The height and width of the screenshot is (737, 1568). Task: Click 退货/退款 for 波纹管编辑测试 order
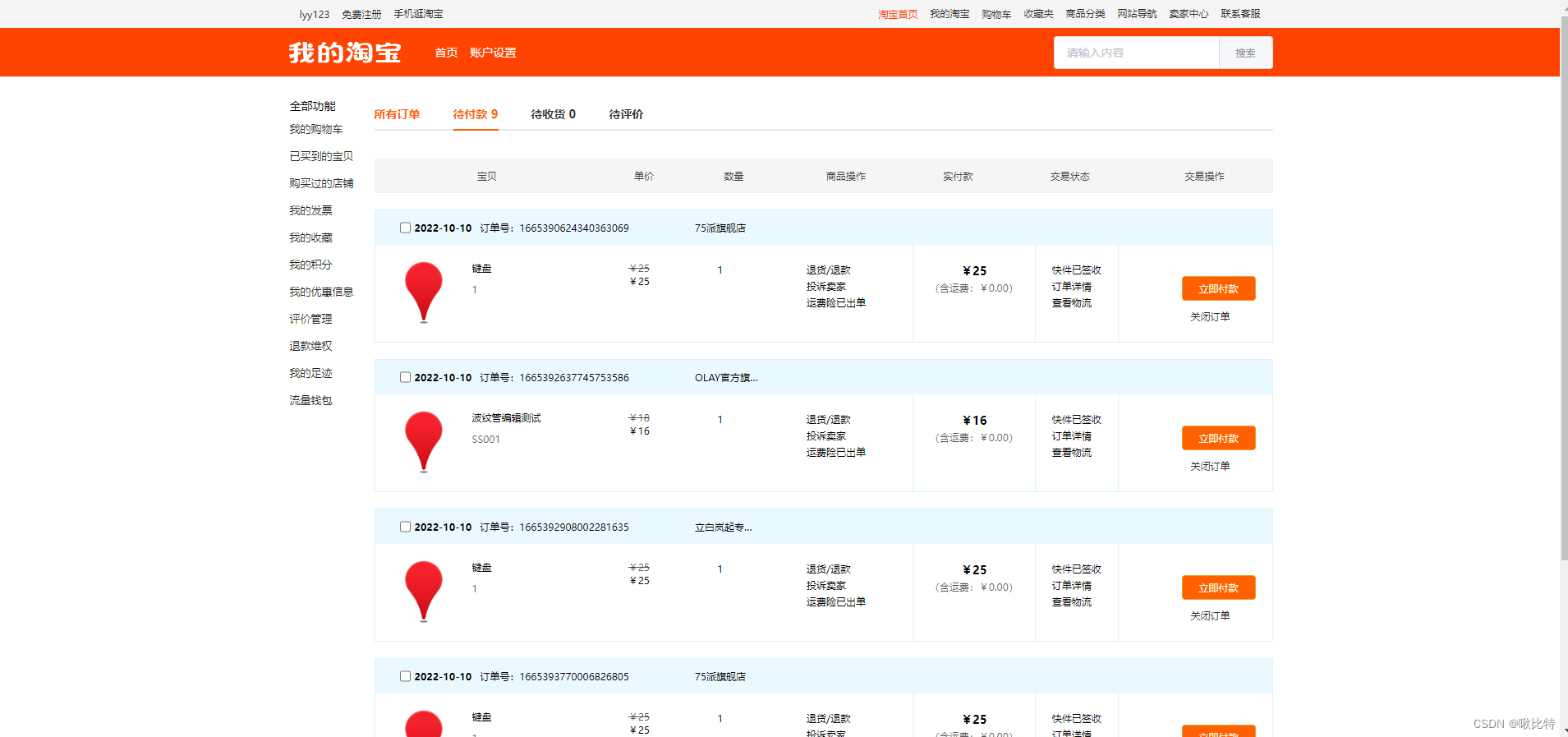[828, 420]
